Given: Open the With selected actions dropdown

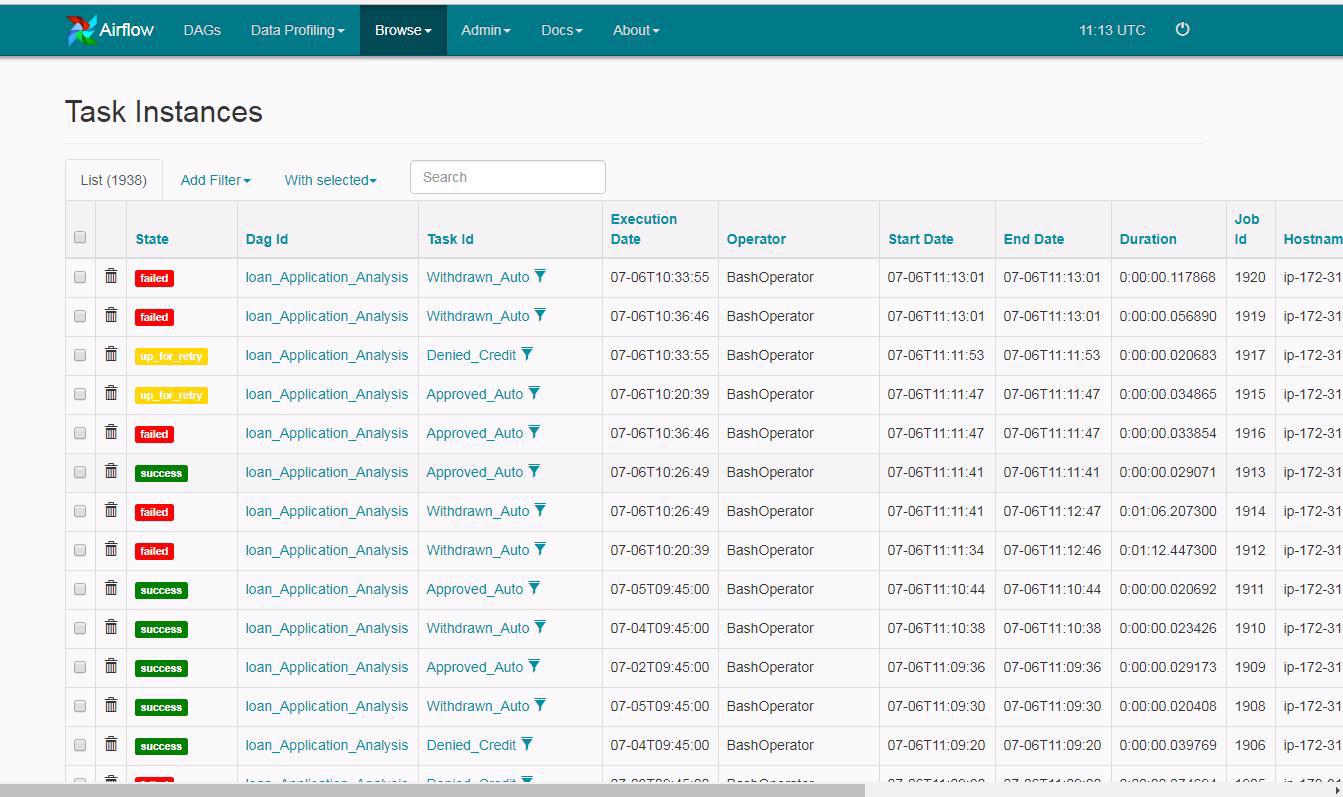Looking at the screenshot, I should pos(330,180).
